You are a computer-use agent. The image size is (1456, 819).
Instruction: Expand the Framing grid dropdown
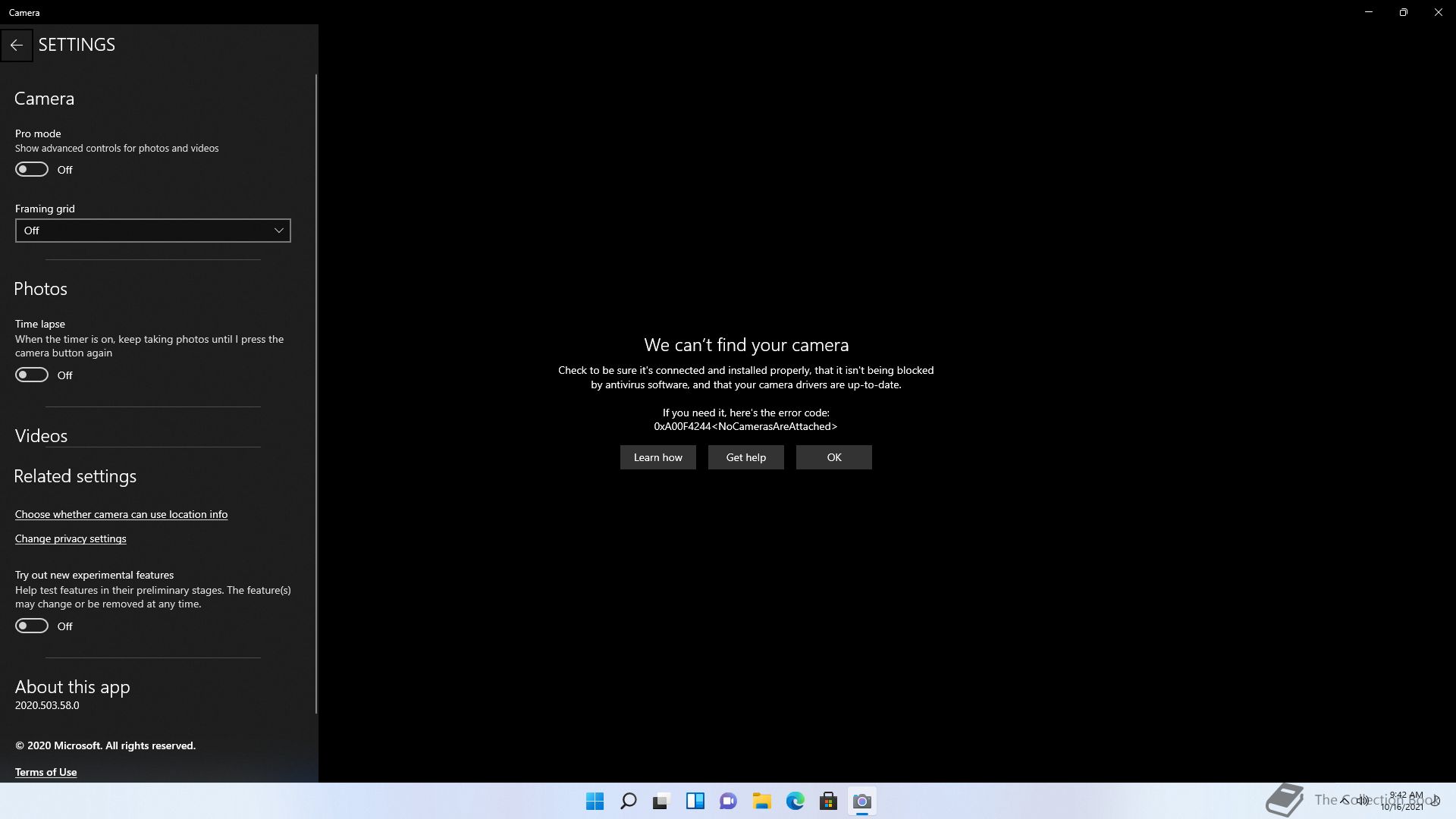[x=152, y=231]
